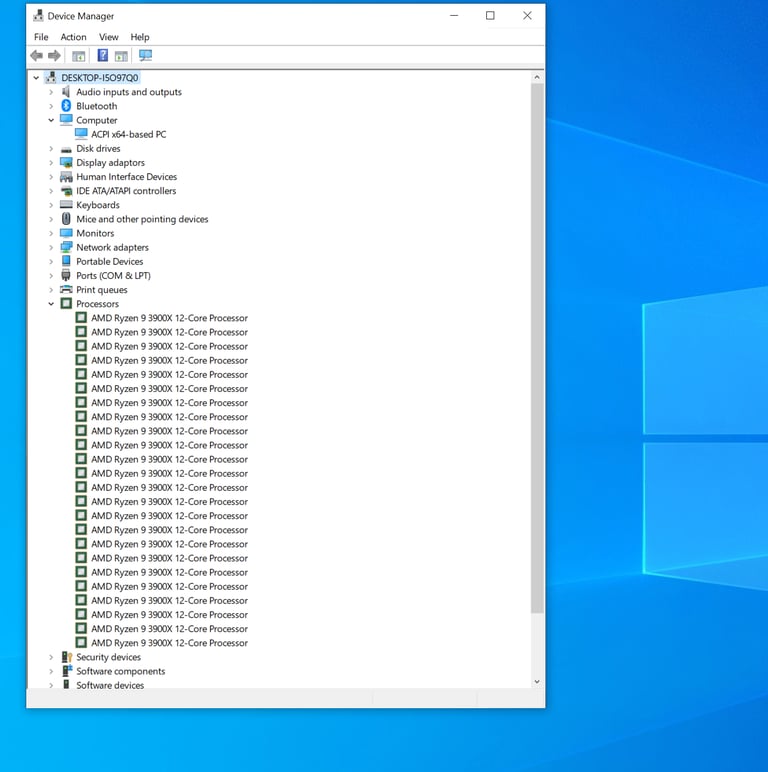Collapse the Computer category
The width and height of the screenshot is (768, 772).
tap(51, 120)
